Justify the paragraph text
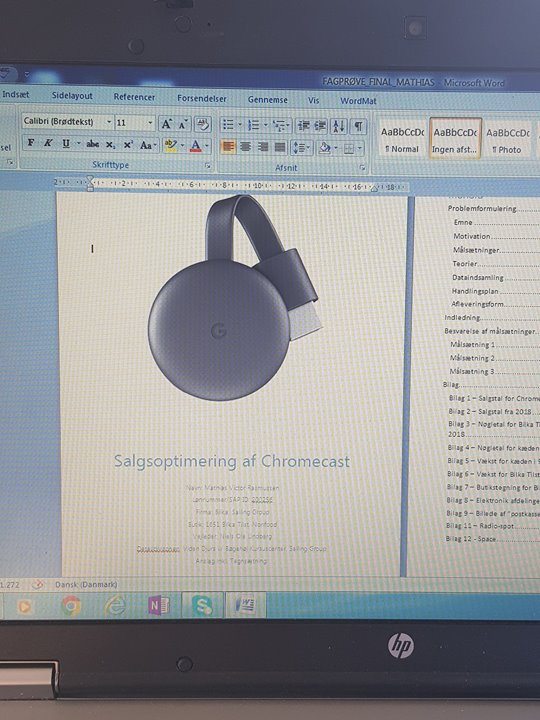The image size is (540, 720). (280, 147)
